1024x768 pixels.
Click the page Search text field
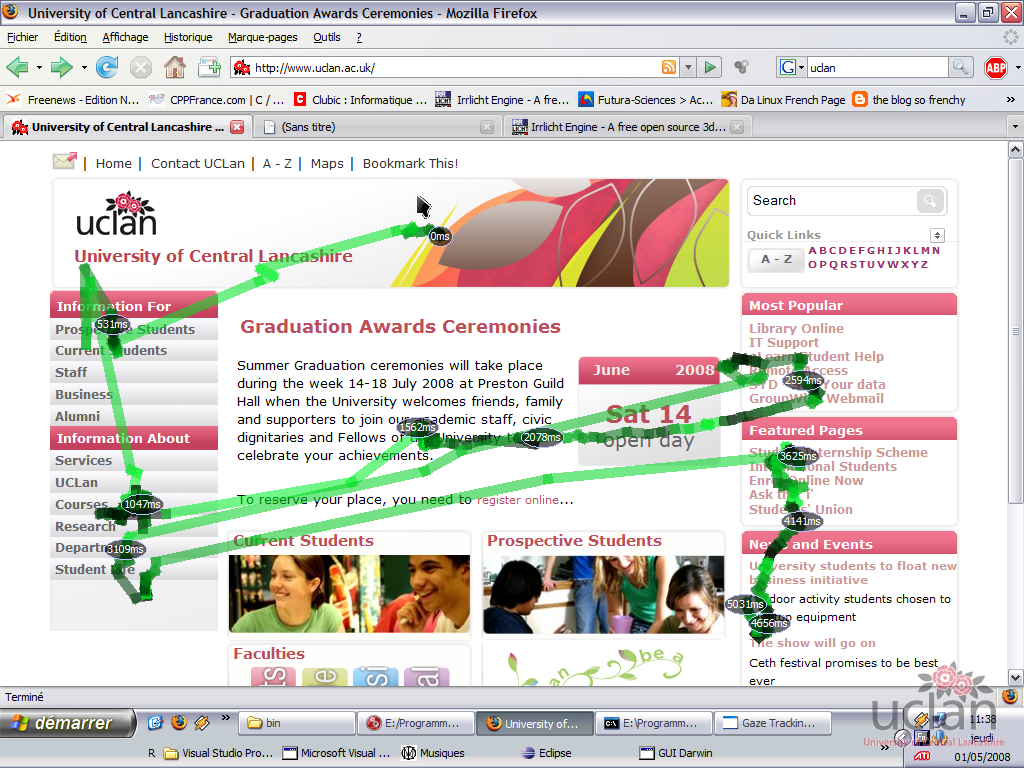[832, 200]
